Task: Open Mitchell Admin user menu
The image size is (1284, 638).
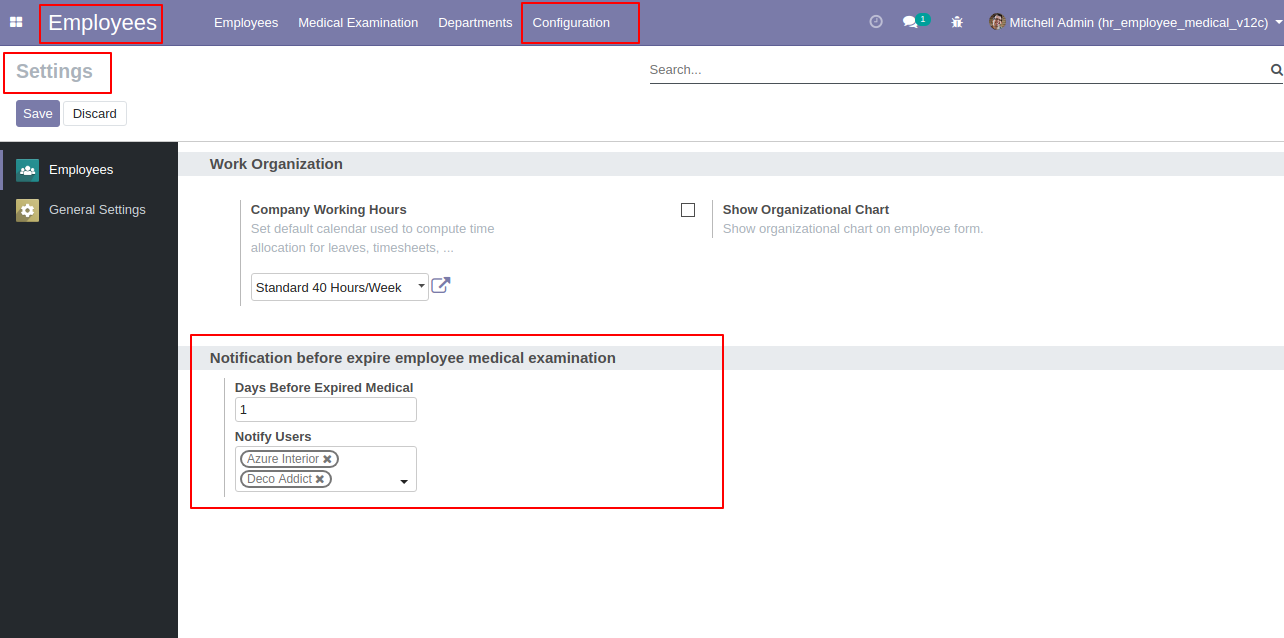Action: pos(1136,22)
